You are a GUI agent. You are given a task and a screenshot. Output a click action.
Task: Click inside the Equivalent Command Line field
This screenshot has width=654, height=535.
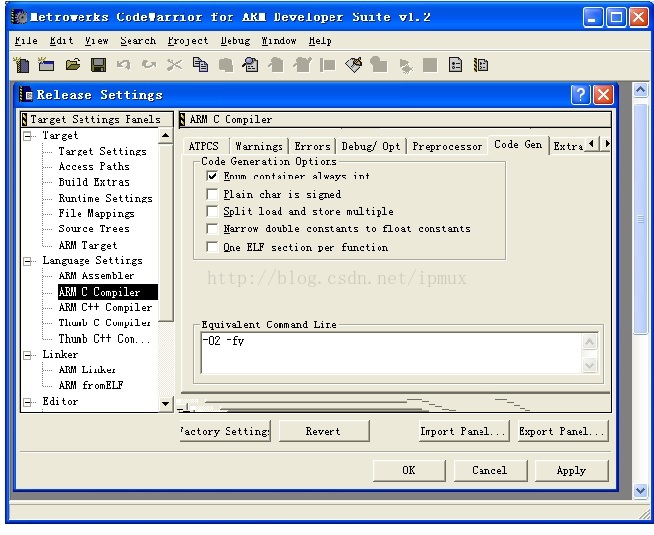point(392,353)
